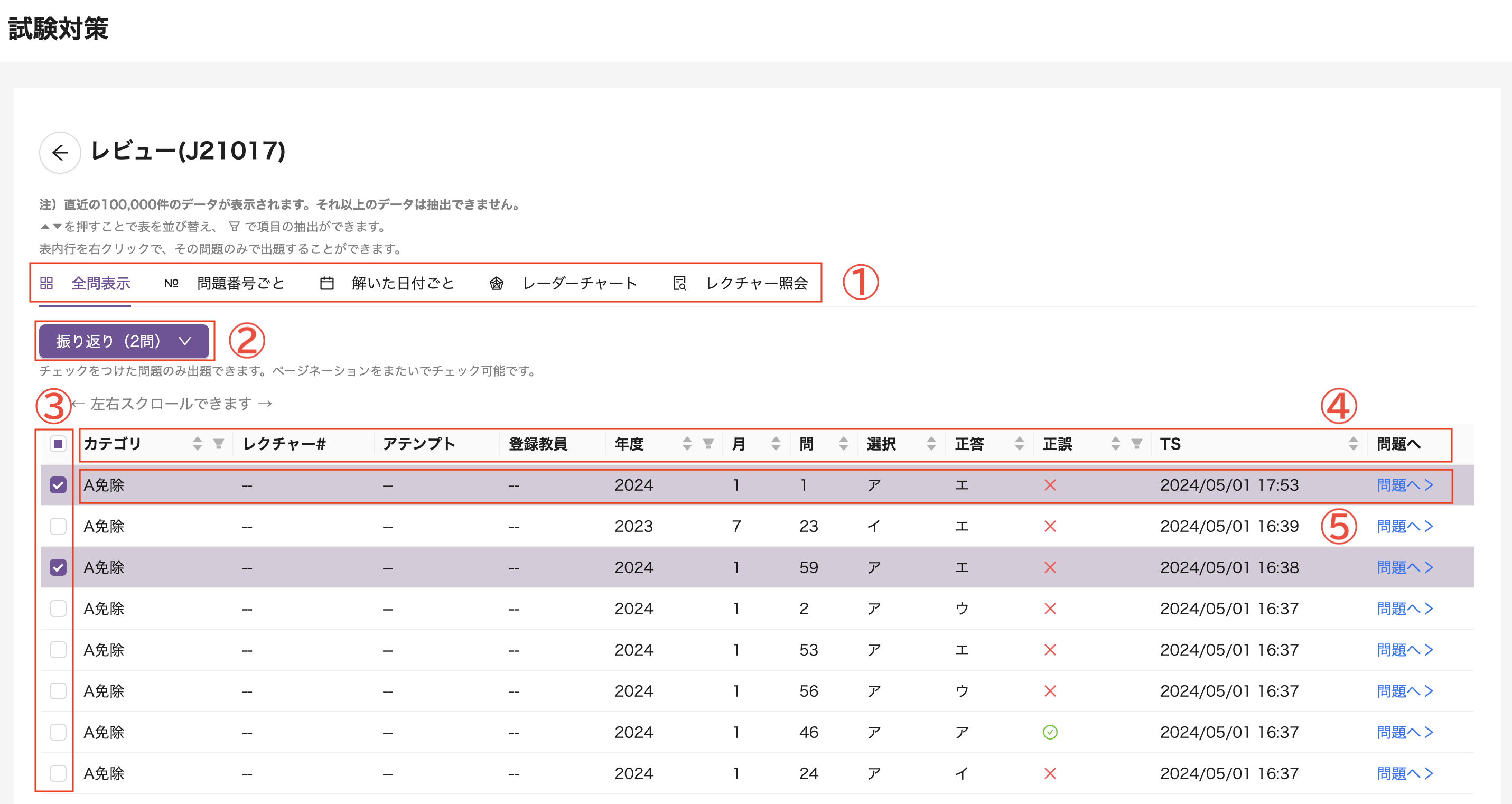Open 問題へ link on the top row

(1405, 485)
